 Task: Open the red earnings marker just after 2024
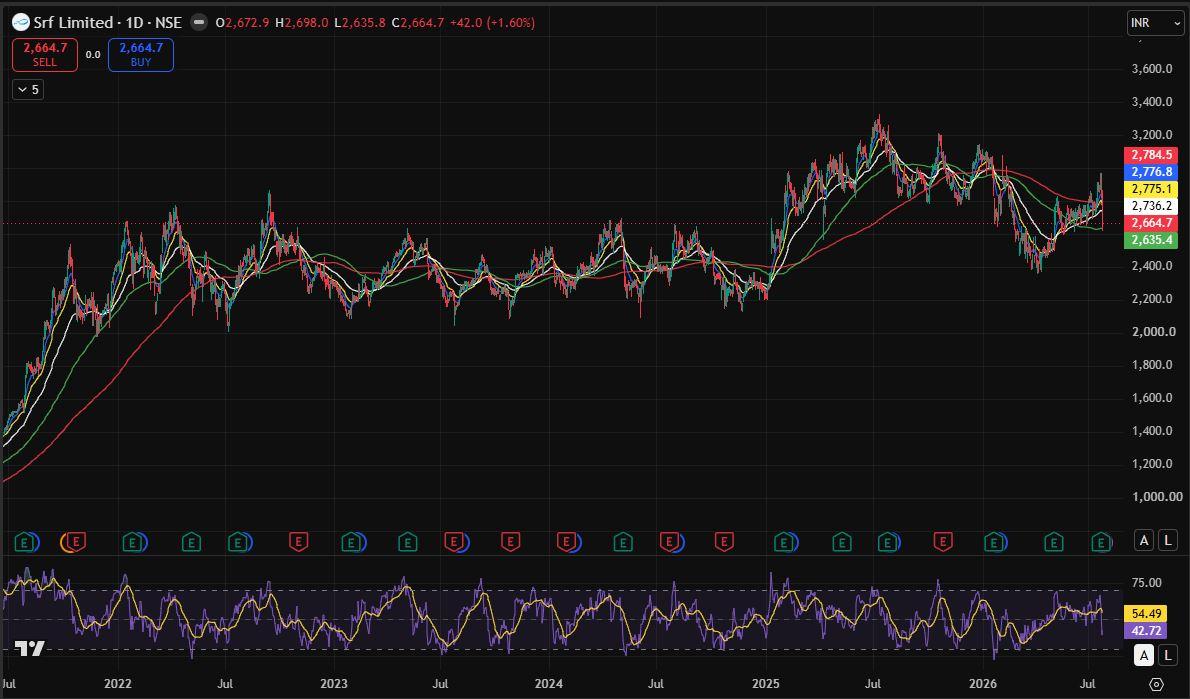568,542
